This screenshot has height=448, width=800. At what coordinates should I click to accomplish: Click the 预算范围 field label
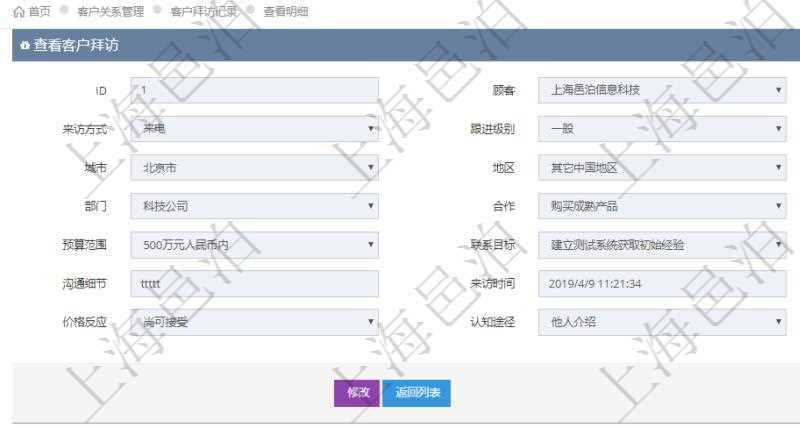[85, 245]
